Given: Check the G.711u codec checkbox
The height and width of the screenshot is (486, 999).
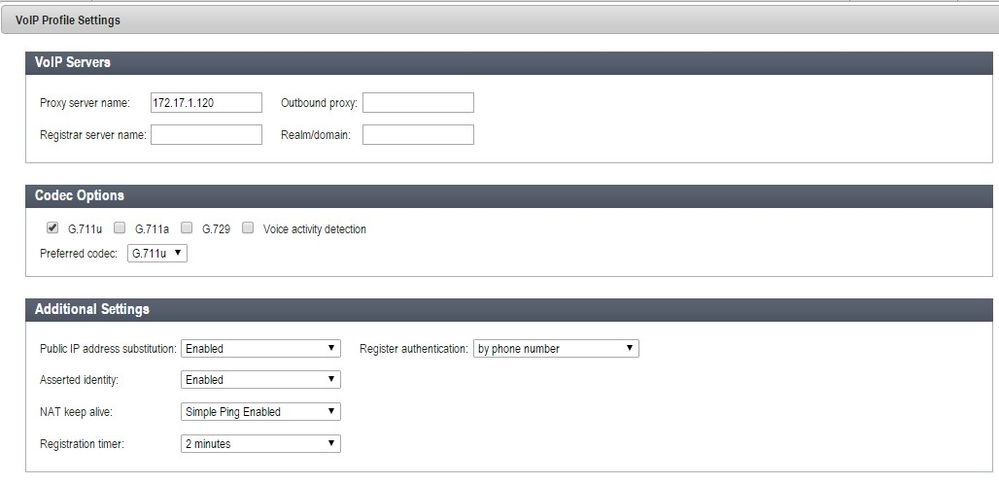Looking at the screenshot, I should coord(52,228).
